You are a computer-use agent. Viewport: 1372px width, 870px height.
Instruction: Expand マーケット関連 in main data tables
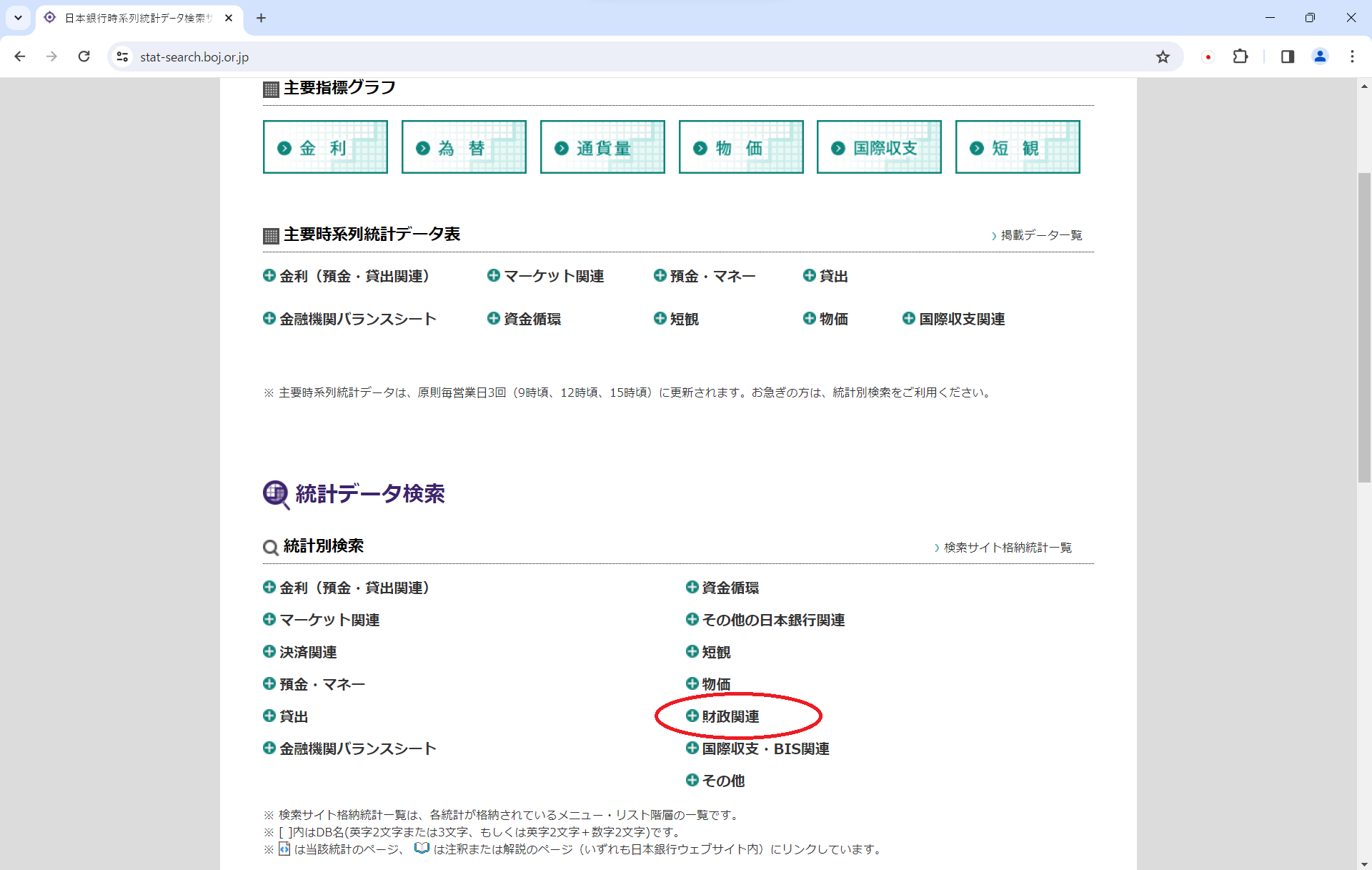pos(553,277)
